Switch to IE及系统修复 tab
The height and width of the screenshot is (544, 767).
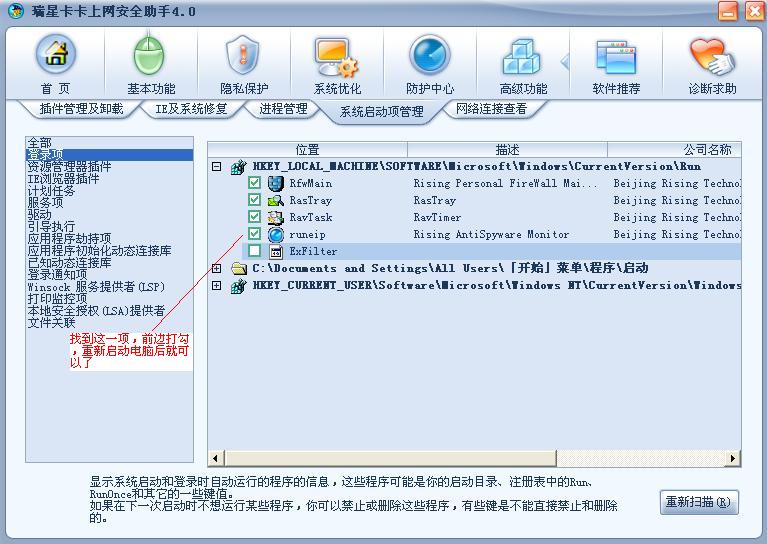click(192, 109)
